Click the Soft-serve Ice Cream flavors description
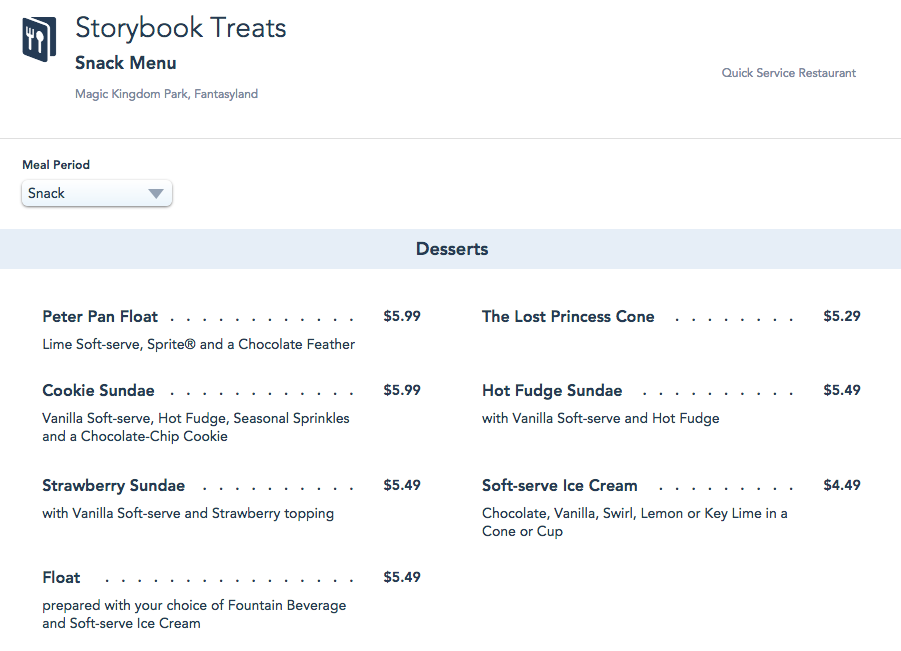901x651 pixels. [634, 522]
